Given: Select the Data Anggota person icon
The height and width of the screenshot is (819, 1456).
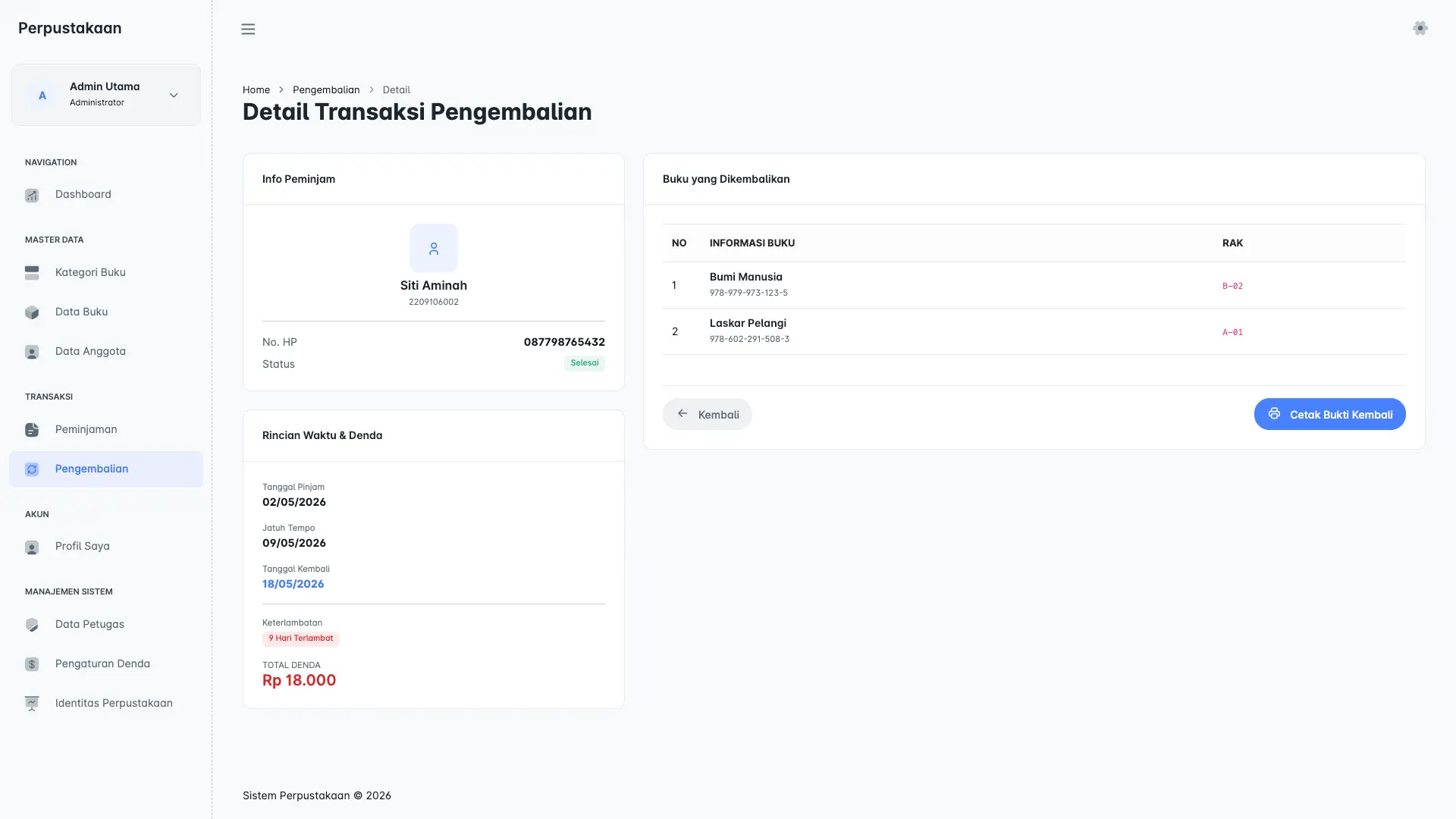Looking at the screenshot, I should click(x=32, y=352).
